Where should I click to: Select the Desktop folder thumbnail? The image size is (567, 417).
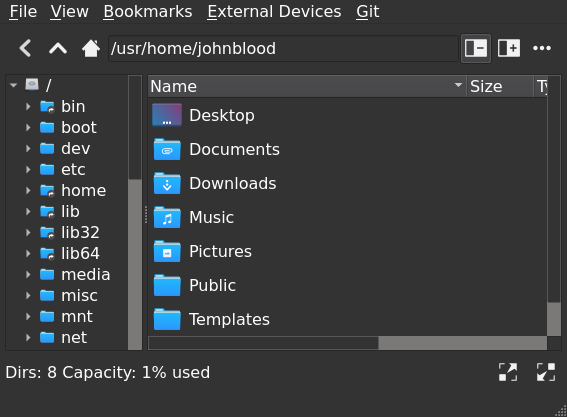coord(167,115)
